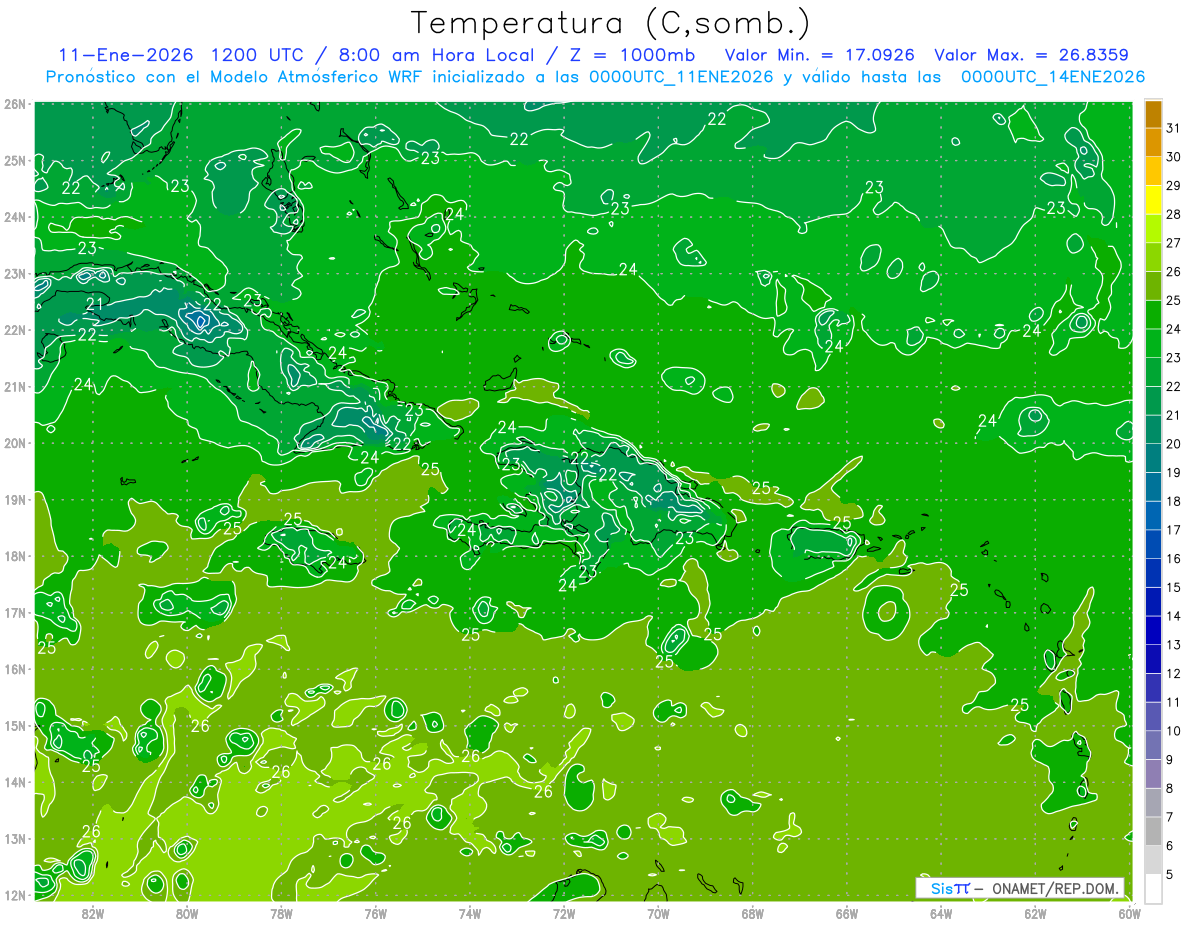Click the '13N' latitude axis label

coord(14,839)
